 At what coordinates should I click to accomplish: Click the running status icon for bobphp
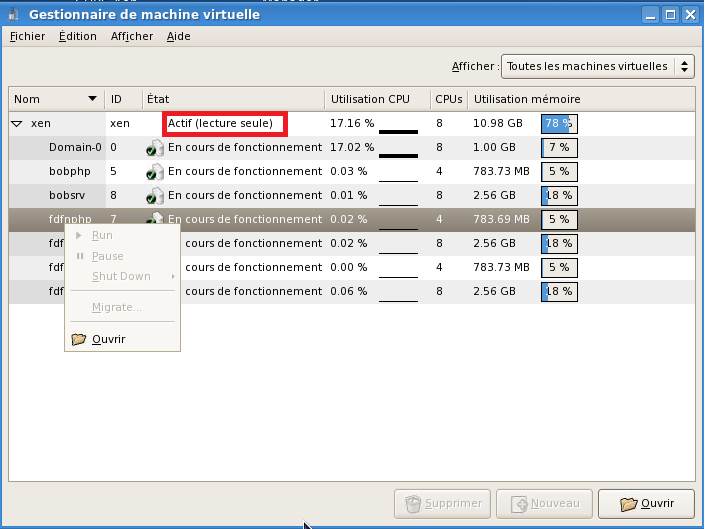pyautogui.click(x=155, y=171)
